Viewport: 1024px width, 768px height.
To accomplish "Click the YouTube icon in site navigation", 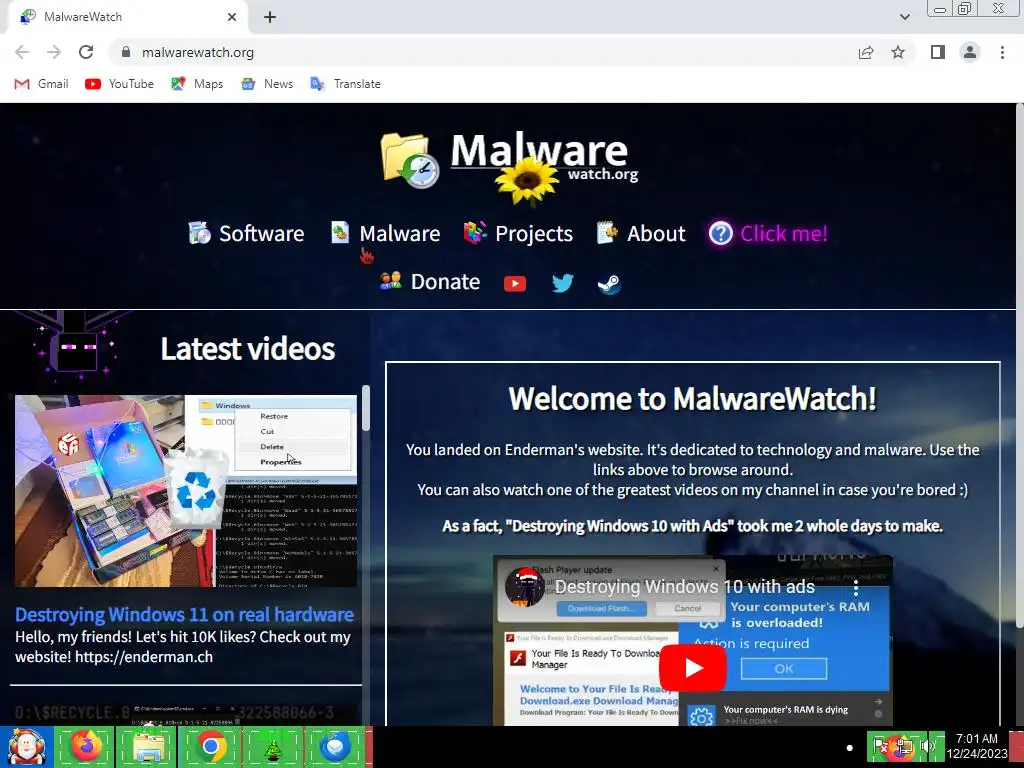I will click(515, 283).
